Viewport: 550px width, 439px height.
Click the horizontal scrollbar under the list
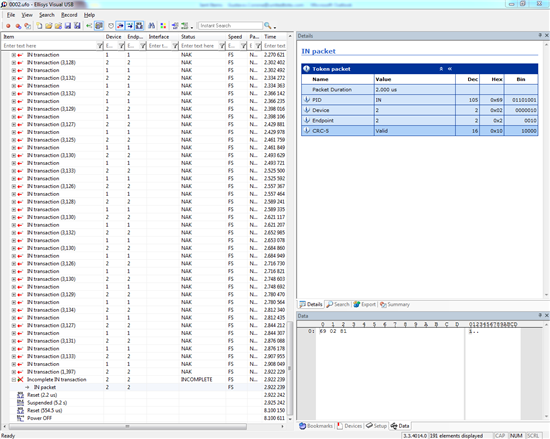128,427
